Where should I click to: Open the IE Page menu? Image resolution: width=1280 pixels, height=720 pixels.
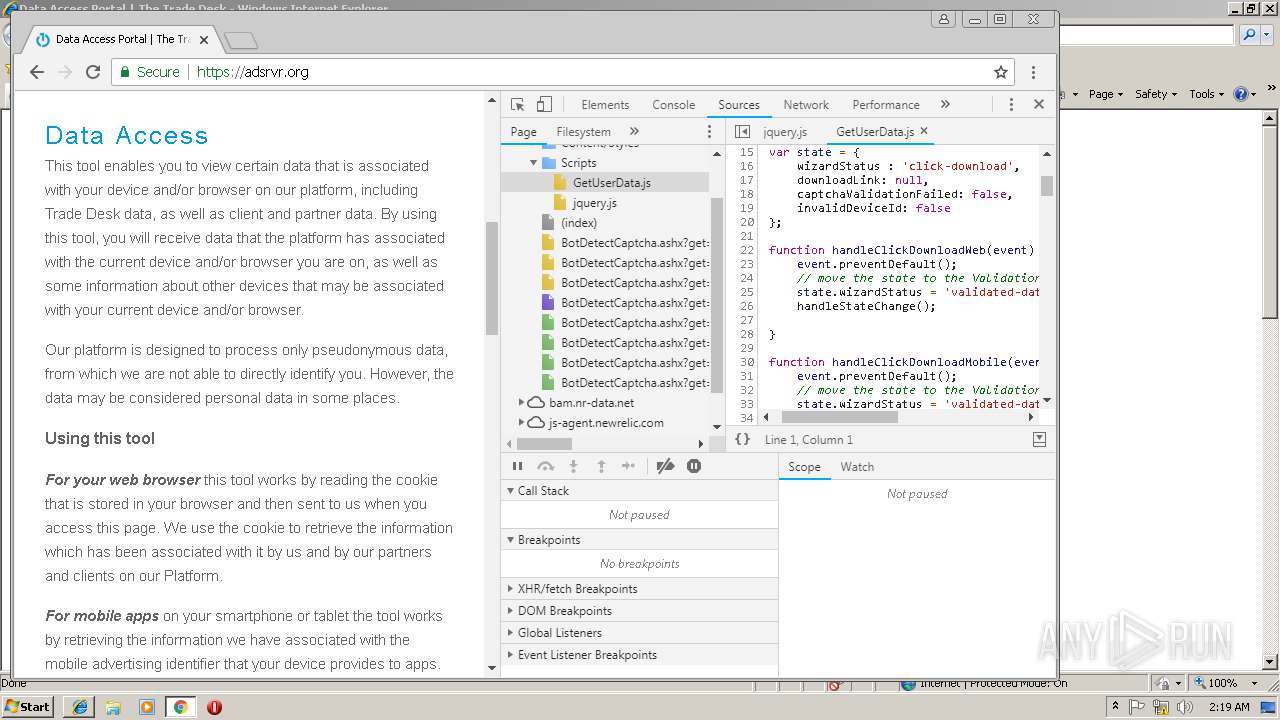click(1105, 94)
